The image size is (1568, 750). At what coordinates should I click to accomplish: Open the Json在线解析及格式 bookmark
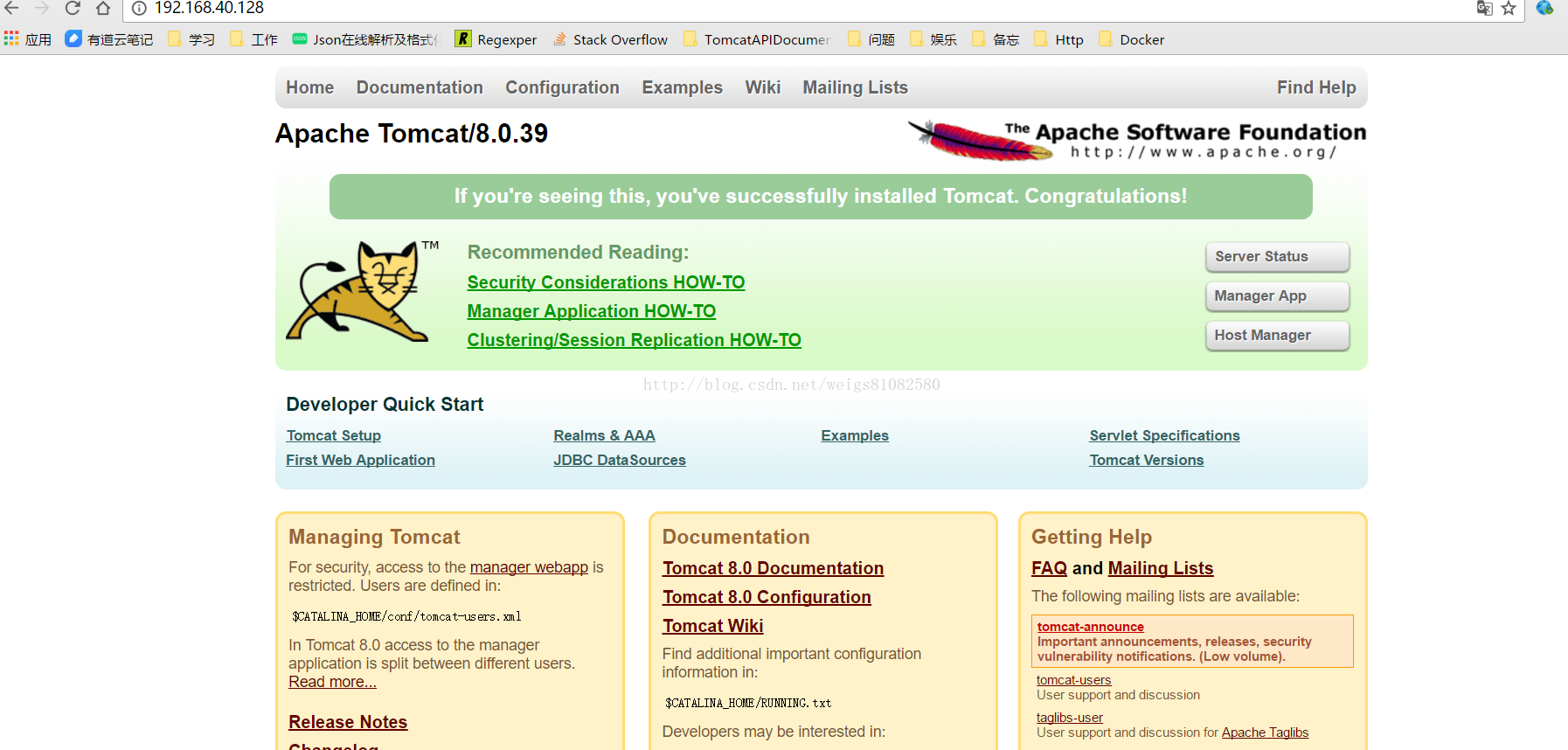click(x=365, y=39)
